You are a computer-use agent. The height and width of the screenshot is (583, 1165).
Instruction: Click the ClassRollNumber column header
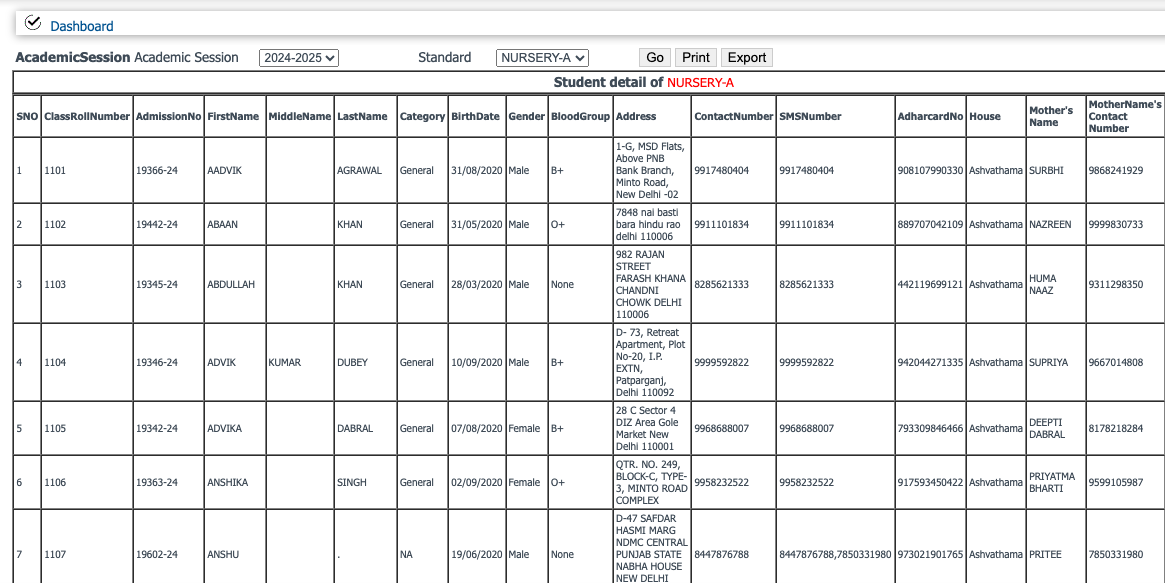(x=87, y=117)
